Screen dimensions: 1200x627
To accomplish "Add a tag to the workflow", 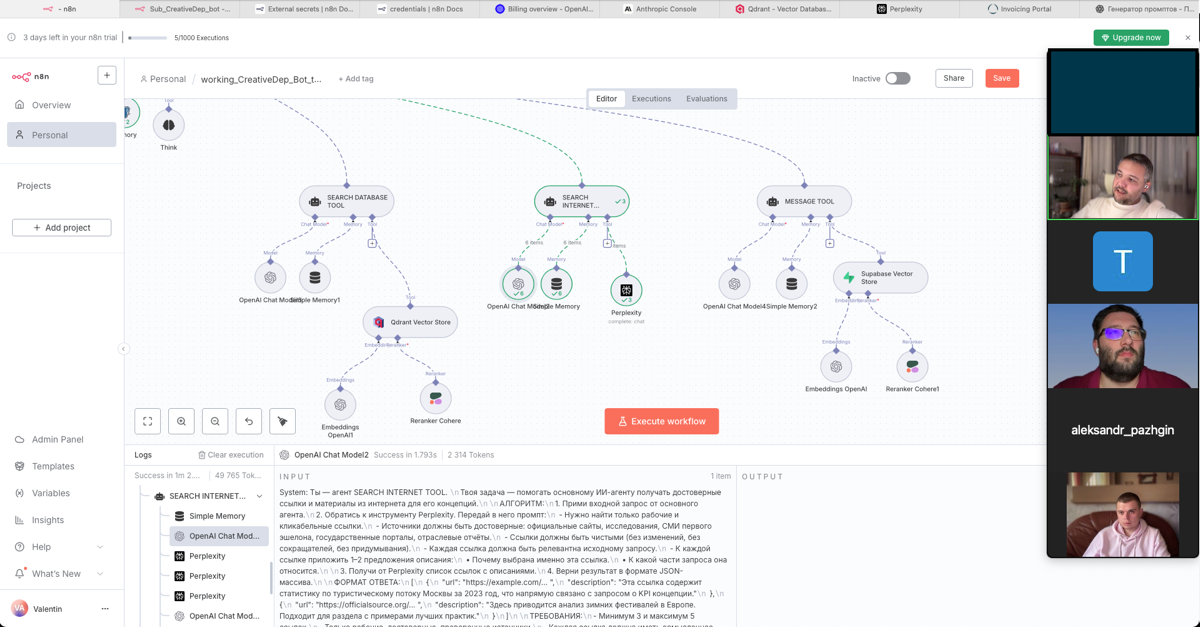I will (356, 79).
